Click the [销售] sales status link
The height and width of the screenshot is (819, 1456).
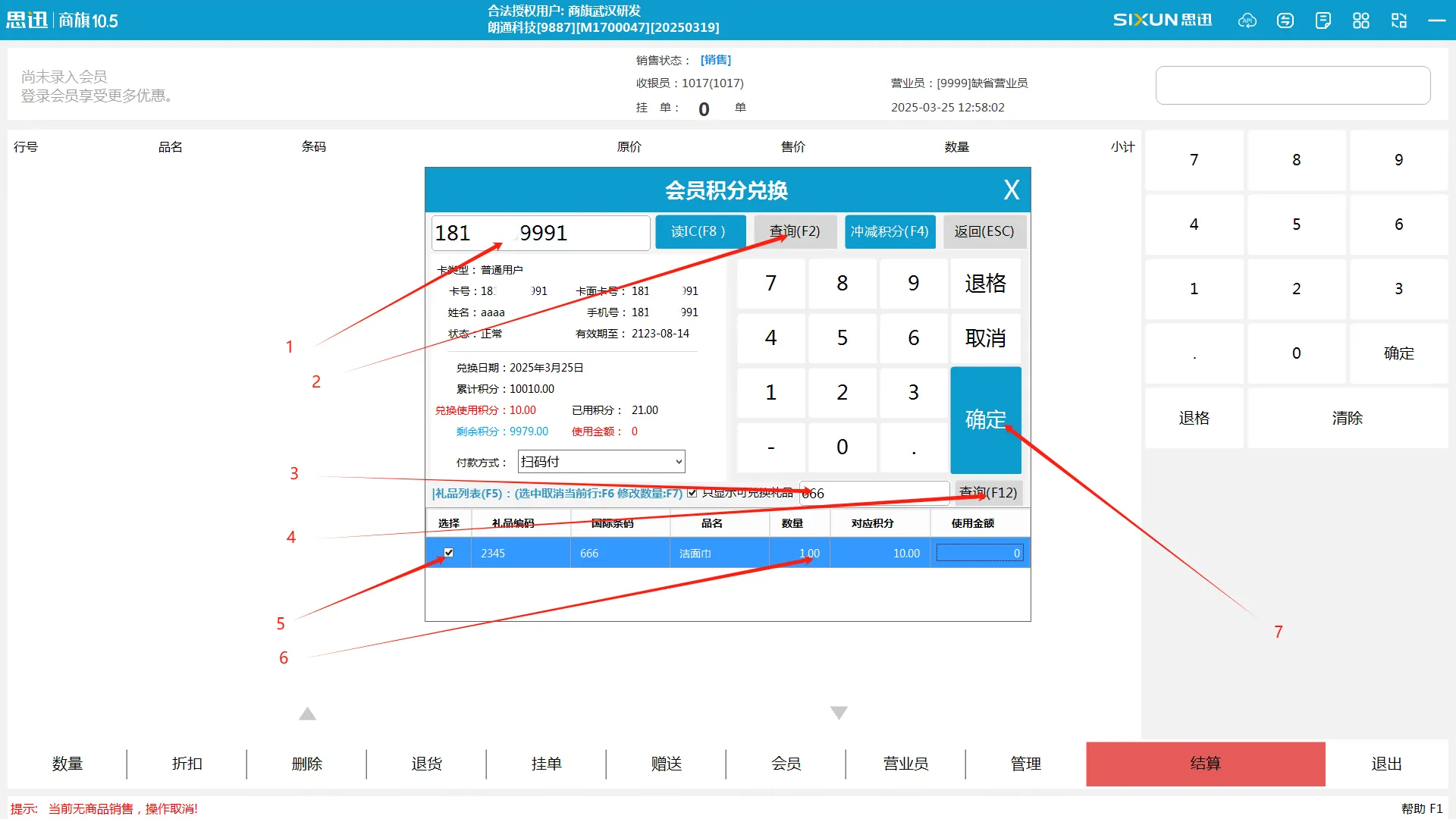tap(715, 60)
